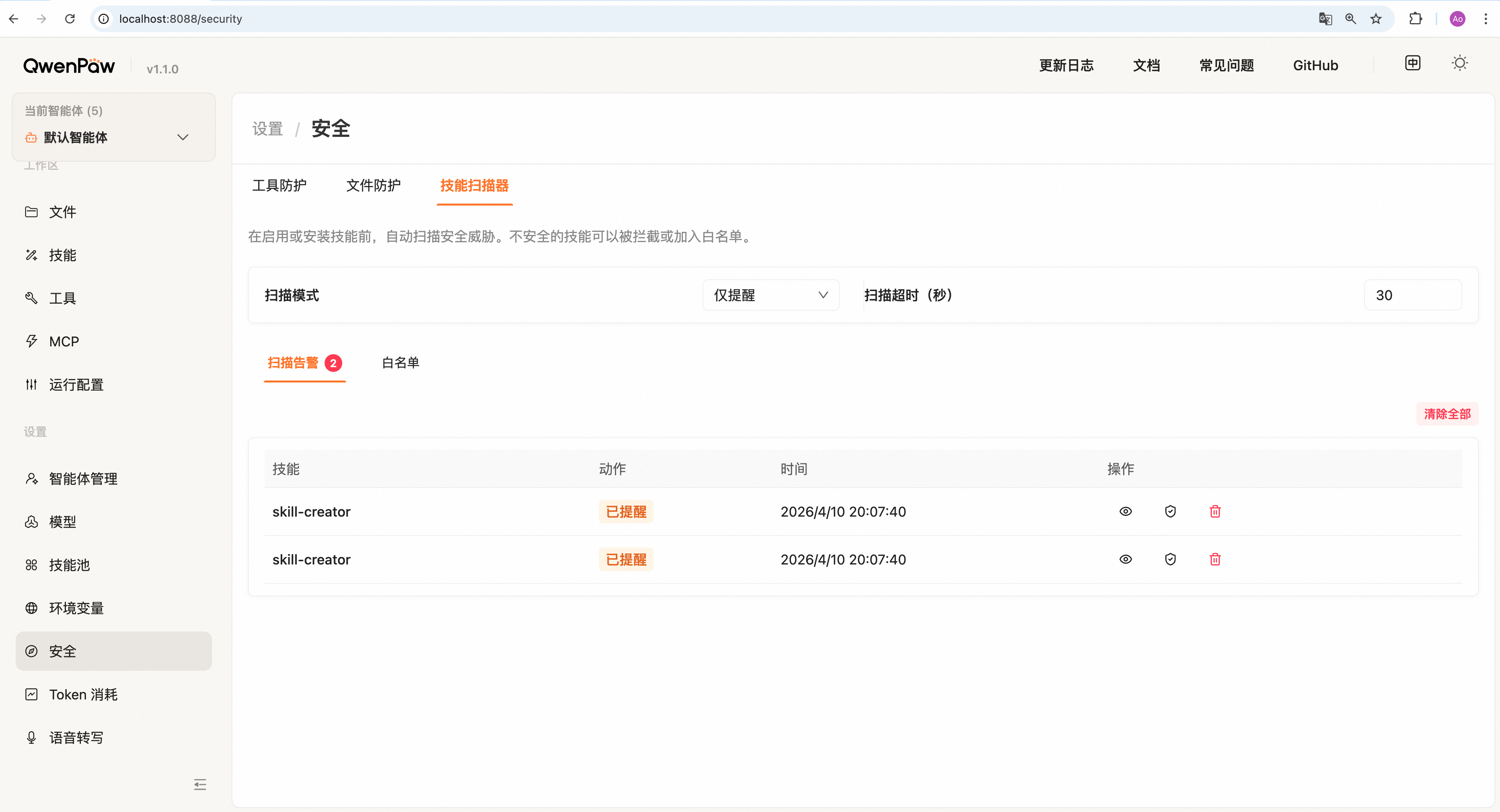Switch language using the 中 icon
Viewport: 1500px width, 812px height.
[x=1412, y=63]
